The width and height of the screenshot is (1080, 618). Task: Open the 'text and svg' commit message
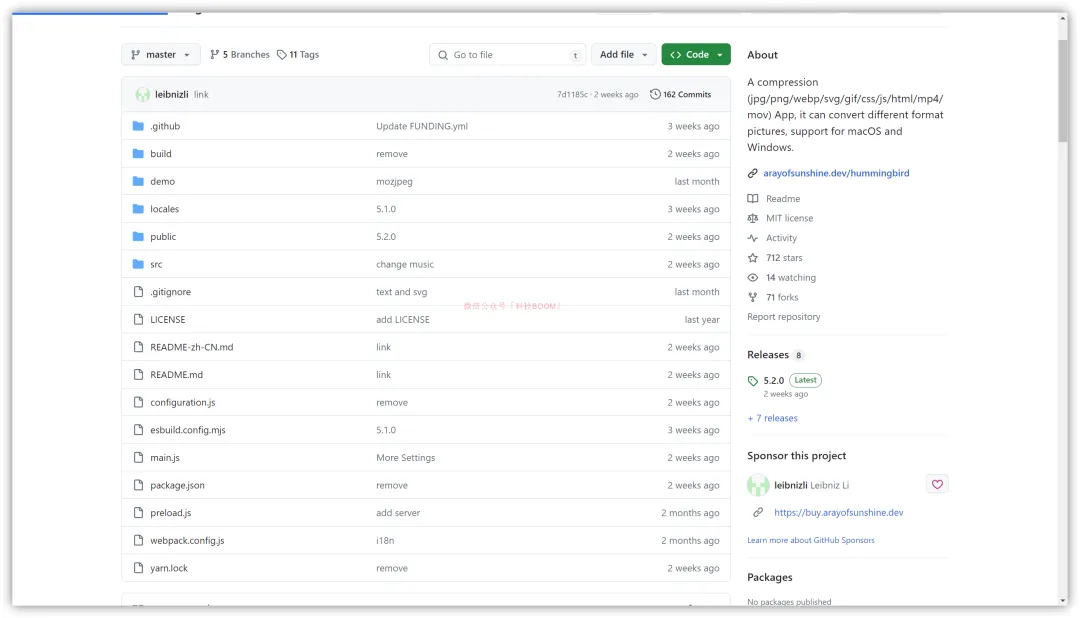point(402,291)
